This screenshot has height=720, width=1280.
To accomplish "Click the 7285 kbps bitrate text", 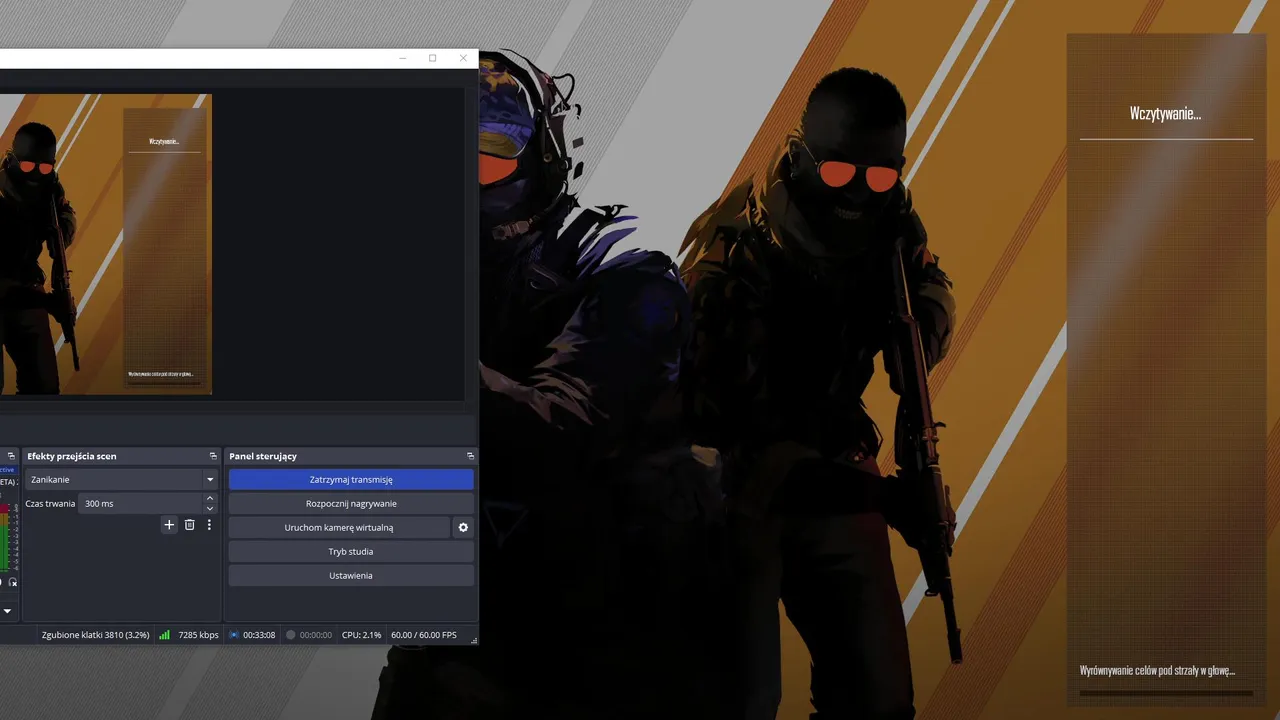I will pos(199,635).
